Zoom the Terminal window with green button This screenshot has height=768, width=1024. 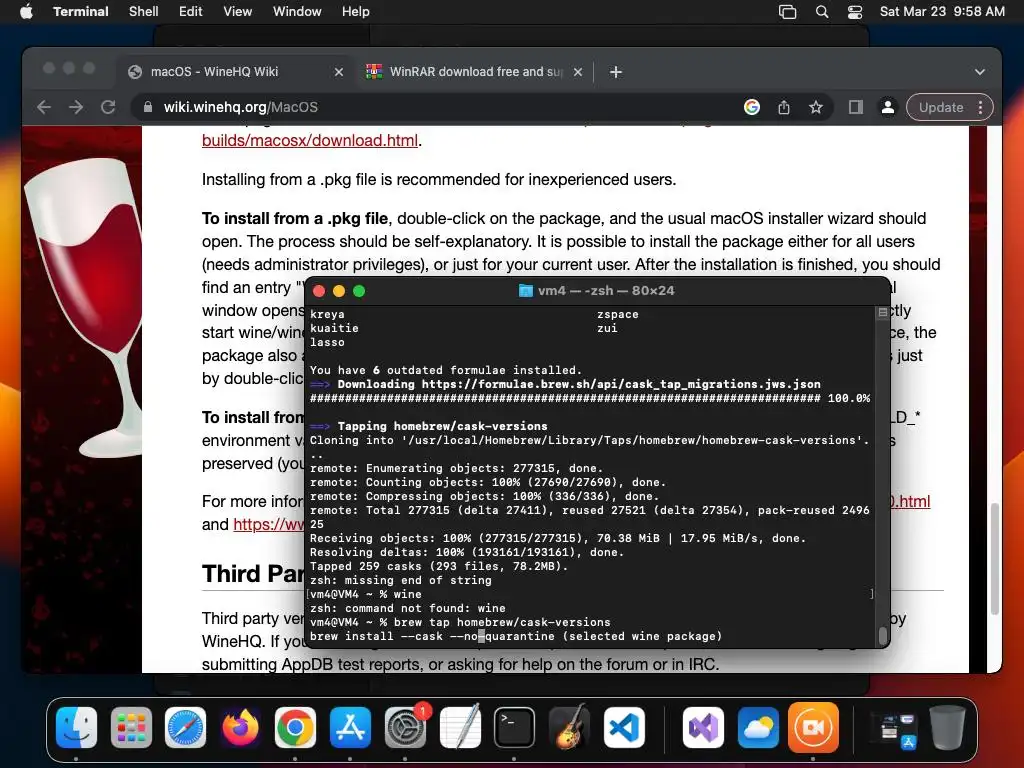pyautogui.click(x=359, y=291)
